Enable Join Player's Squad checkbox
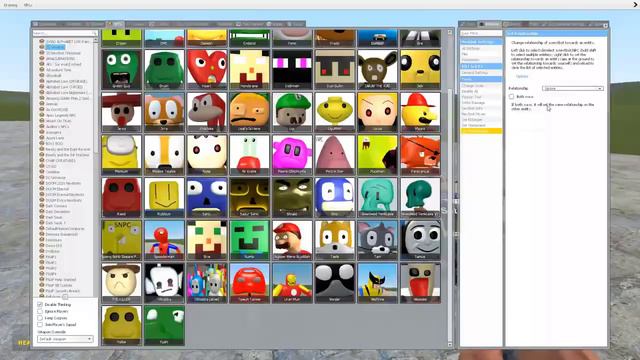This screenshot has width=640, height=360. (x=40, y=324)
